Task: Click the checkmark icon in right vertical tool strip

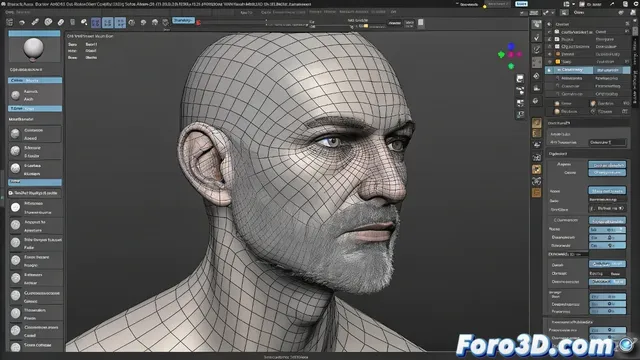Action: point(537,37)
